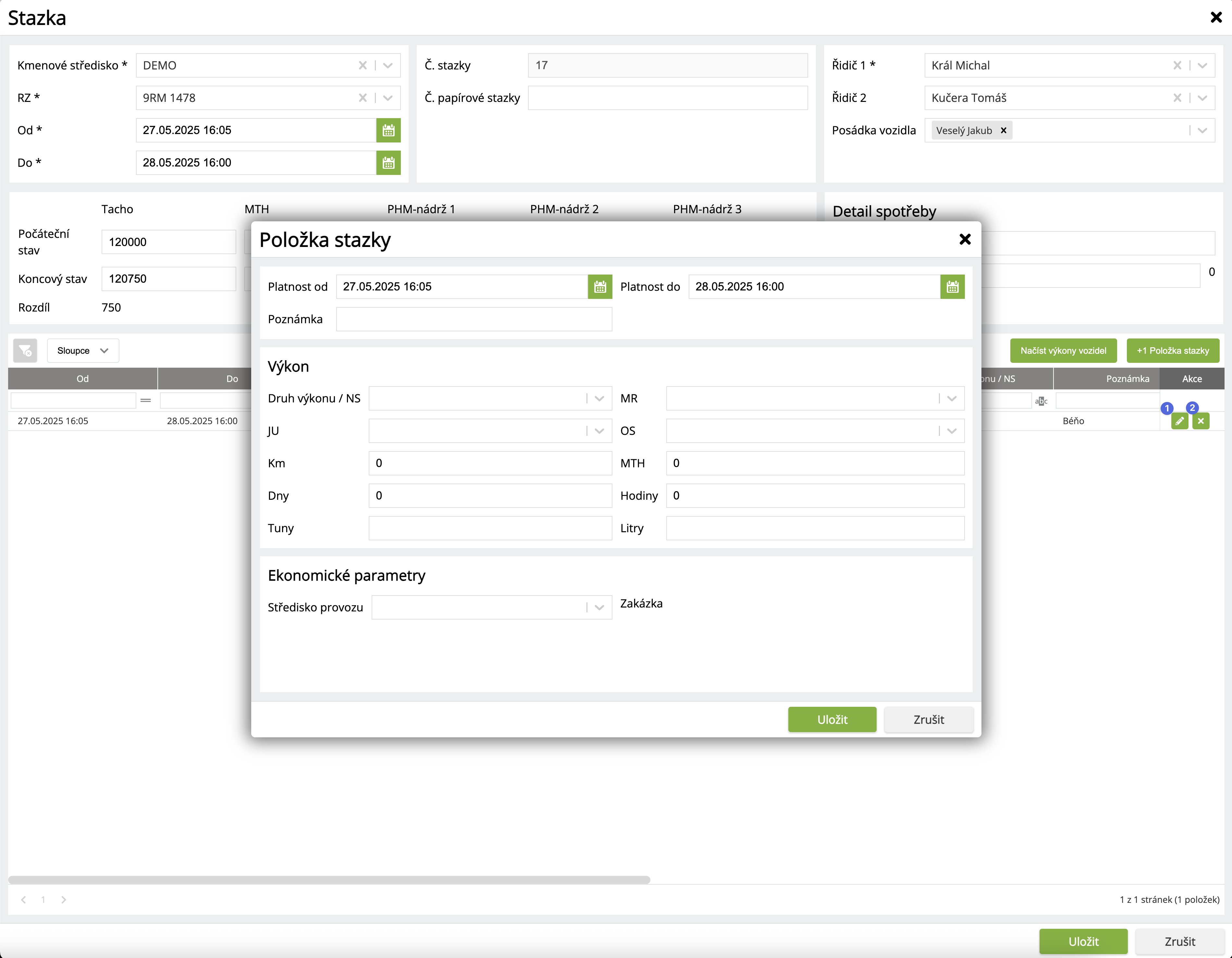Click into the Poznámka input field
This screenshot has width=1232, height=958.
tap(474, 319)
